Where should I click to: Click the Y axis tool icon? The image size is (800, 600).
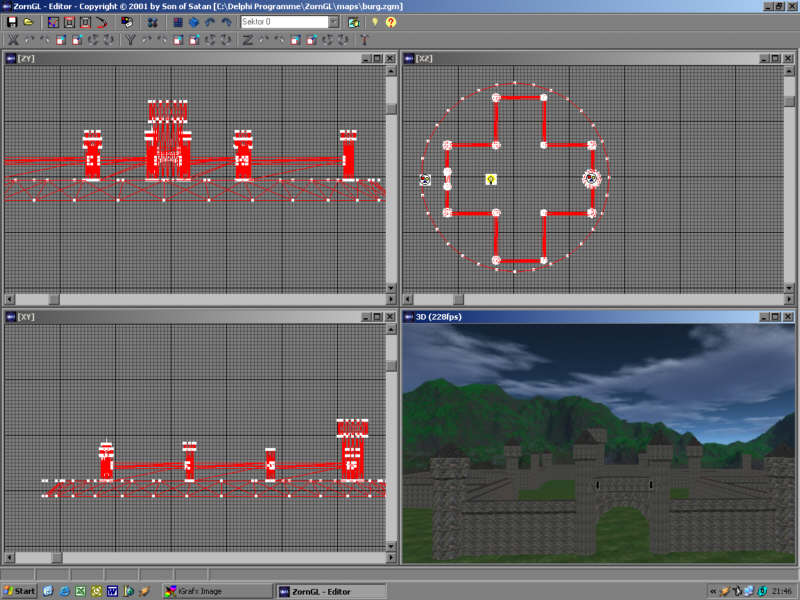coord(130,40)
